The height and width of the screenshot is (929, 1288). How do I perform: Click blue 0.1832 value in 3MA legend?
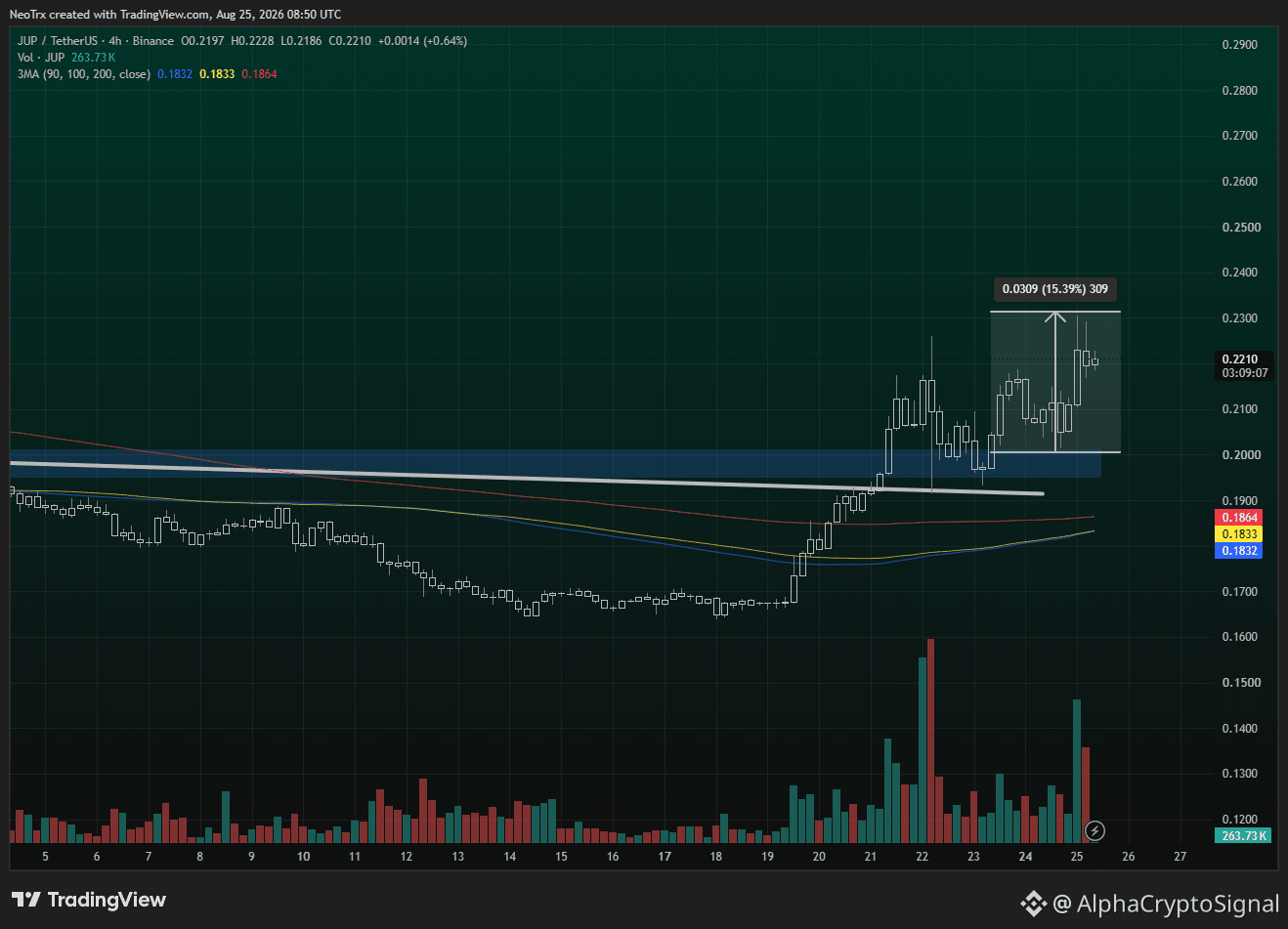point(175,74)
